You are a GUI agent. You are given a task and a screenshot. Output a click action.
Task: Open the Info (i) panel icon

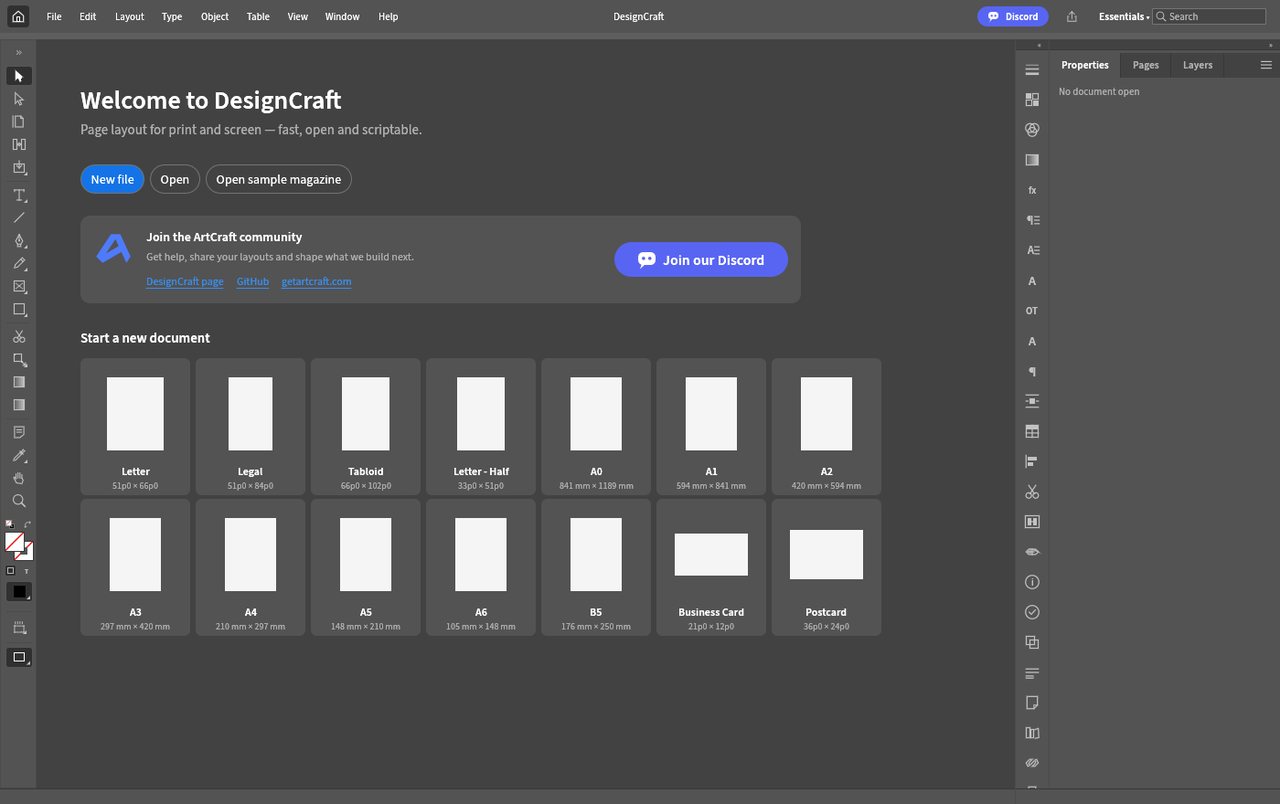point(1032,582)
